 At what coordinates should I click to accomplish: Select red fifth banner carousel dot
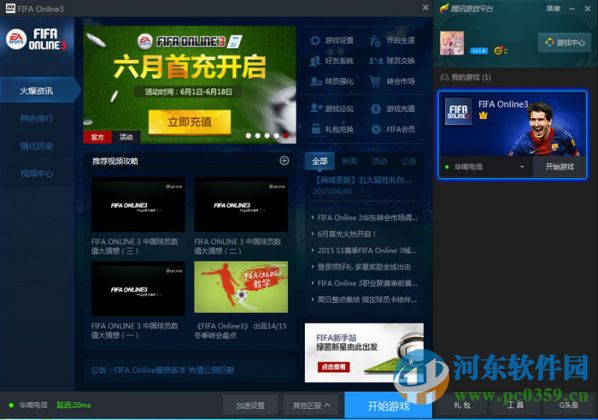(286, 135)
